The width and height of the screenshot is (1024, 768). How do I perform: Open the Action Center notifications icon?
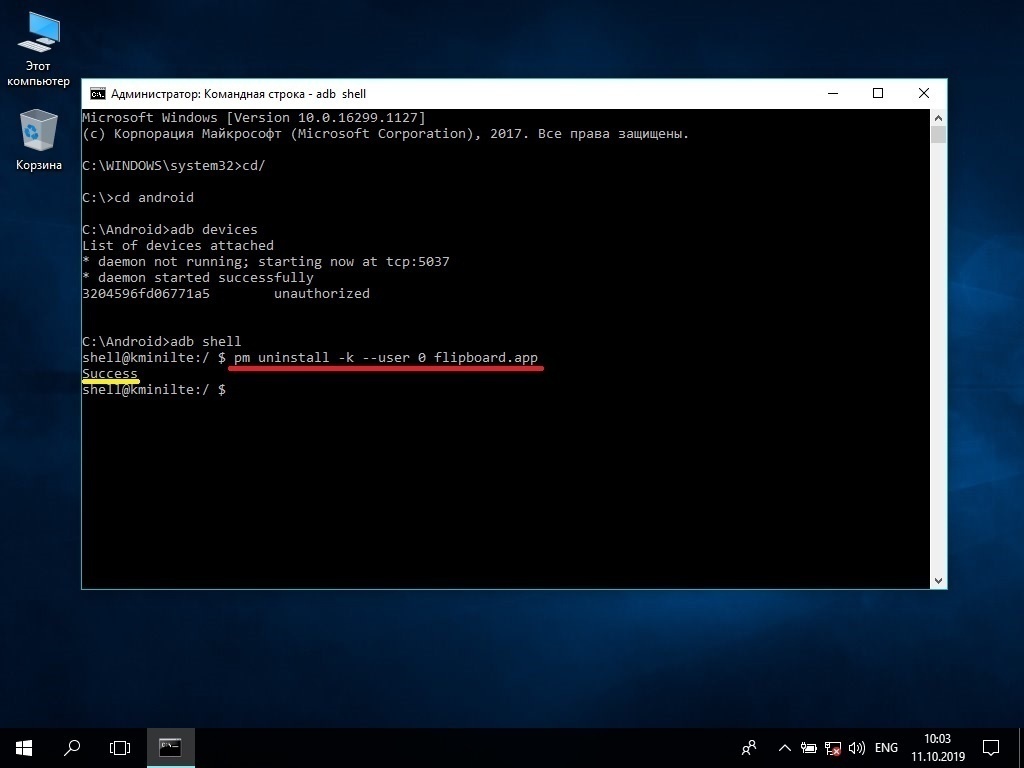pos(991,748)
